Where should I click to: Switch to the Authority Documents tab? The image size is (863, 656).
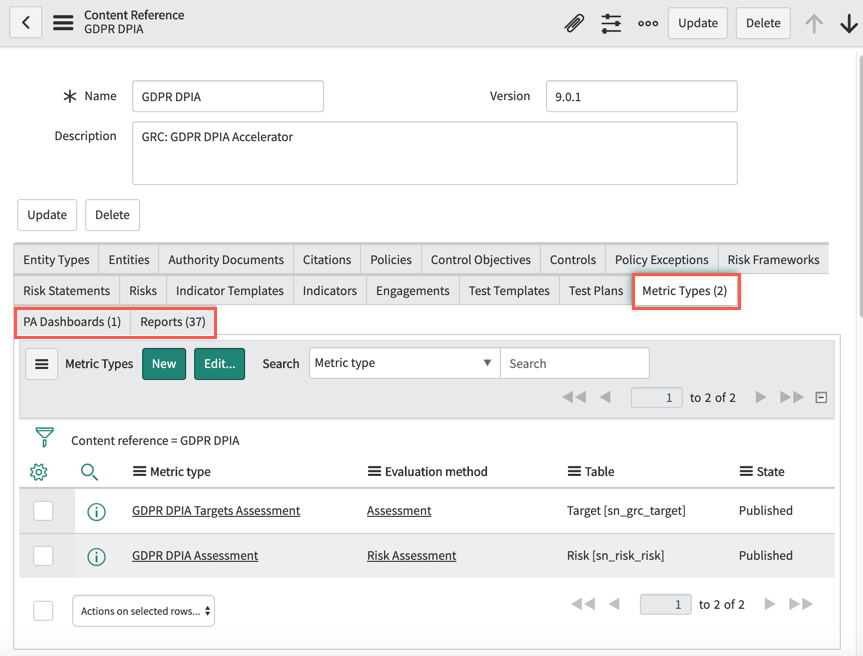[x=226, y=260]
